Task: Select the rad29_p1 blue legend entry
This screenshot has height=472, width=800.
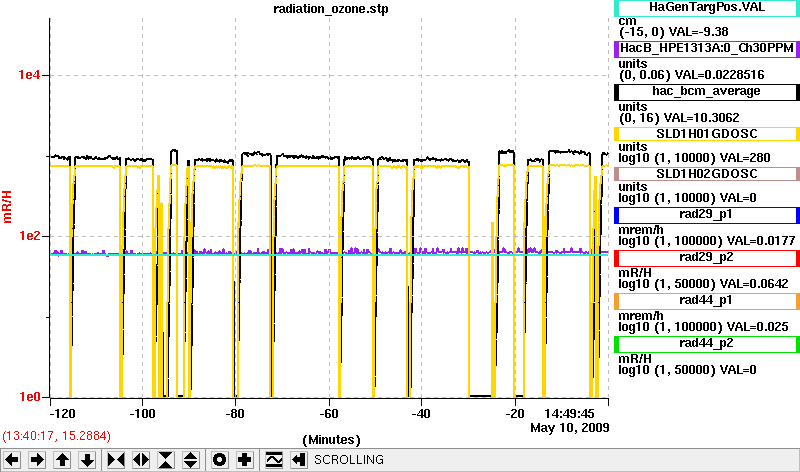Action: [707, 215]
